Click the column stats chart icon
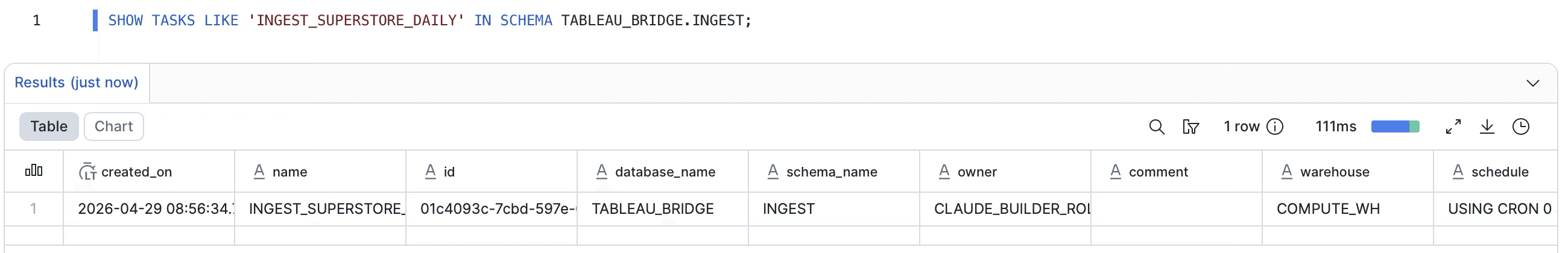The width and height of the screenshot is (1568, 253). pyautogui.click(x=34, y=171)
